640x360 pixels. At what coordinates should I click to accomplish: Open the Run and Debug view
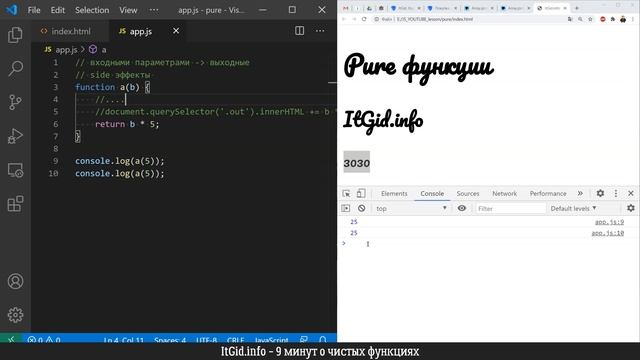pos(15,136)
